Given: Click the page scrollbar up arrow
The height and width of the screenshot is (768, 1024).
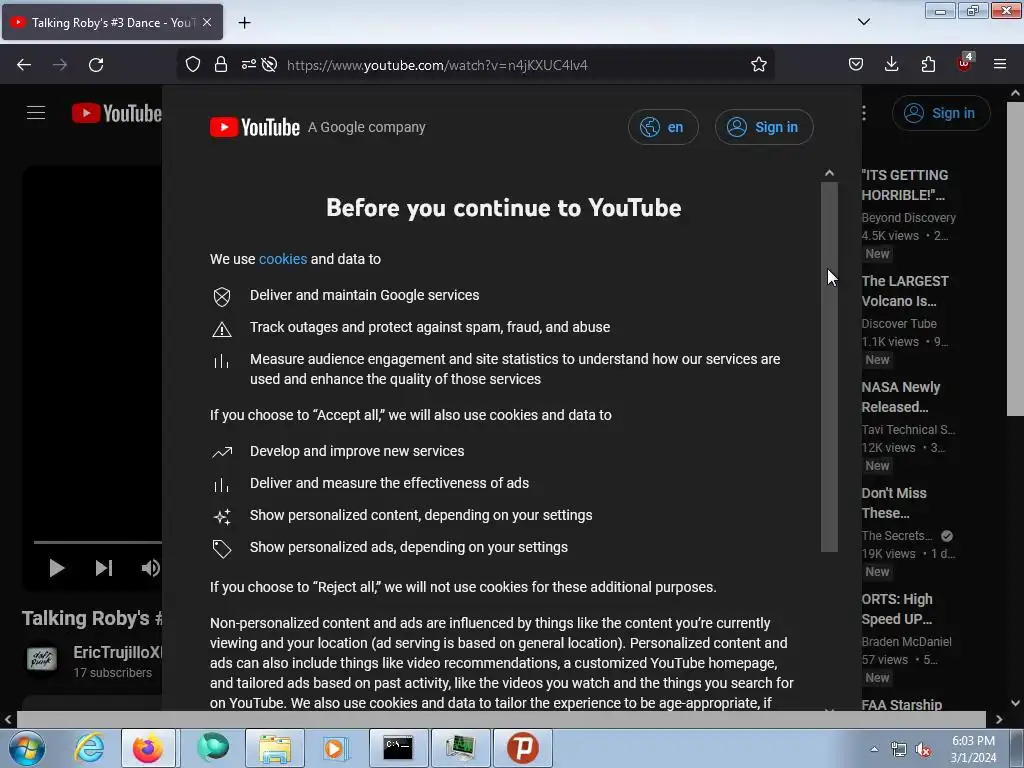Looking at the screenshot, I should tap(1016, 93).
